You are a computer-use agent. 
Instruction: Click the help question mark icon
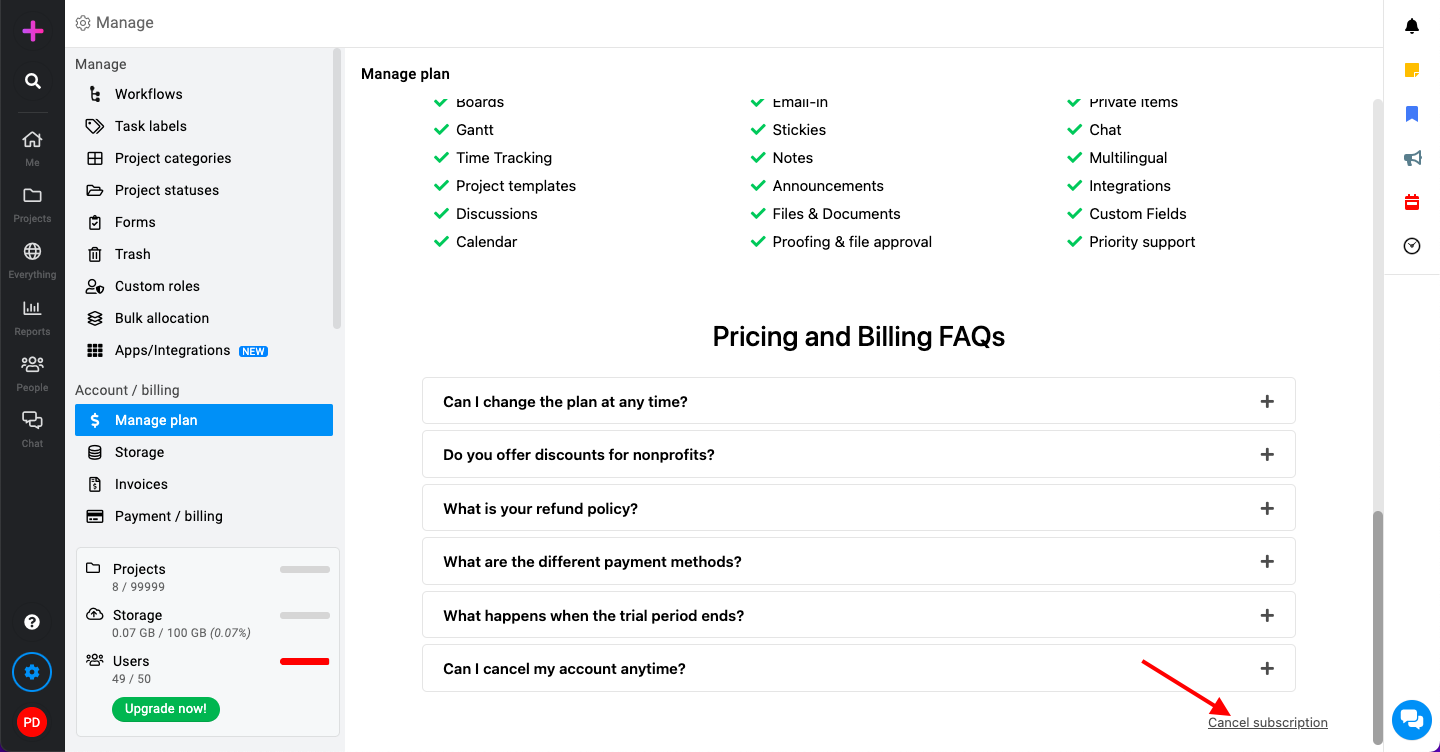(32, 622)
